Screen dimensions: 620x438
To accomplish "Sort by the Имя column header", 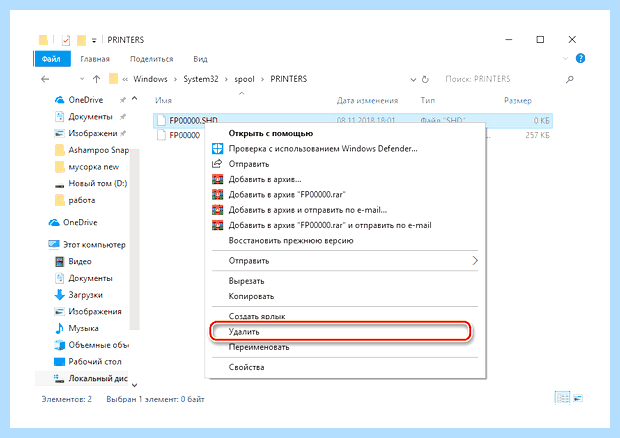I will pyautogui.click(x=163, y=100).
